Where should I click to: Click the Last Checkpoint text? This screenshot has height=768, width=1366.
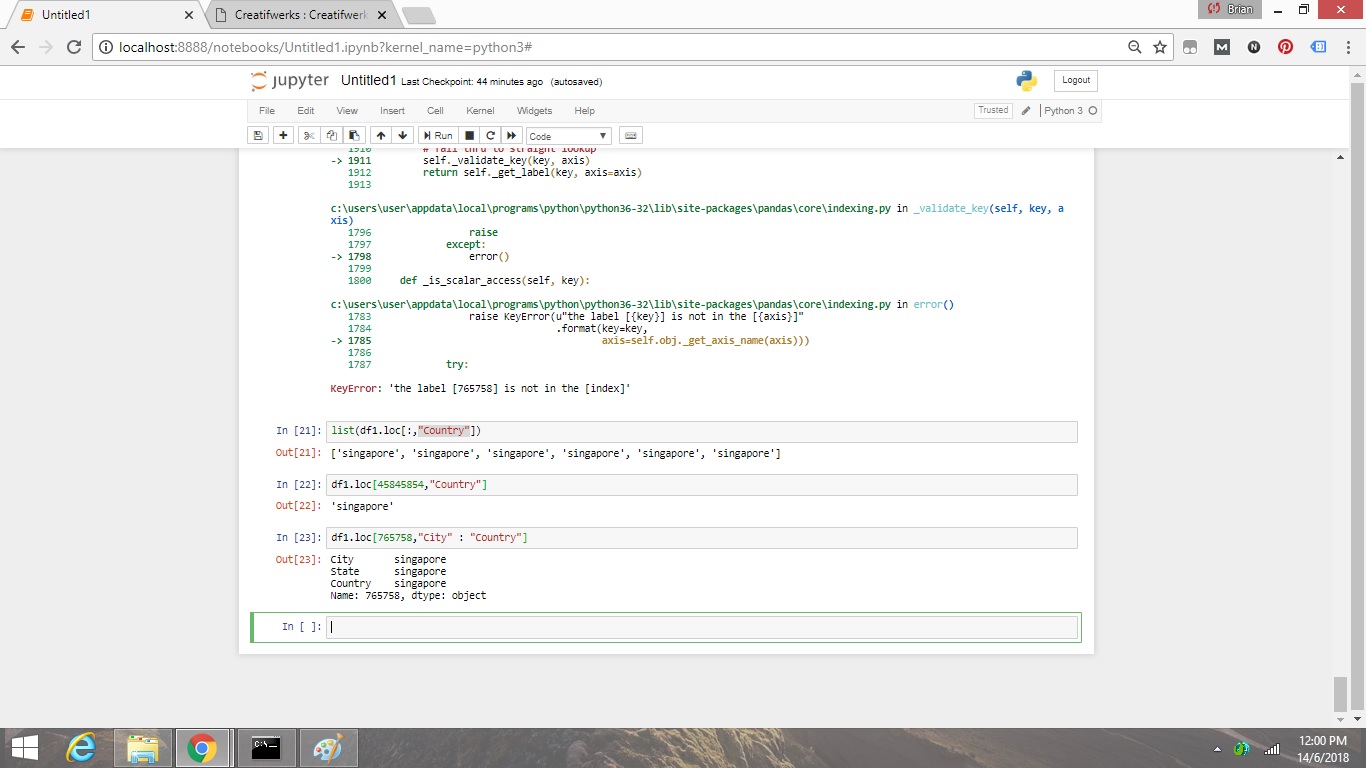(472, 82)
